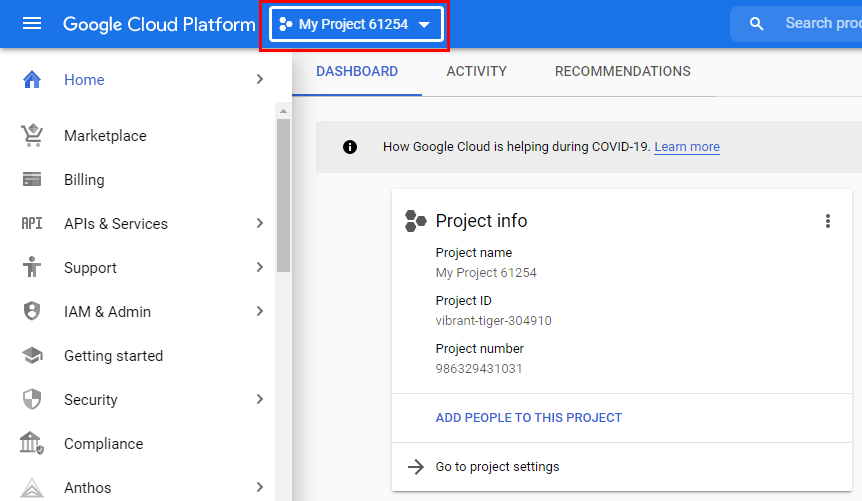Select Home in the navigation menu

(84, 80)
